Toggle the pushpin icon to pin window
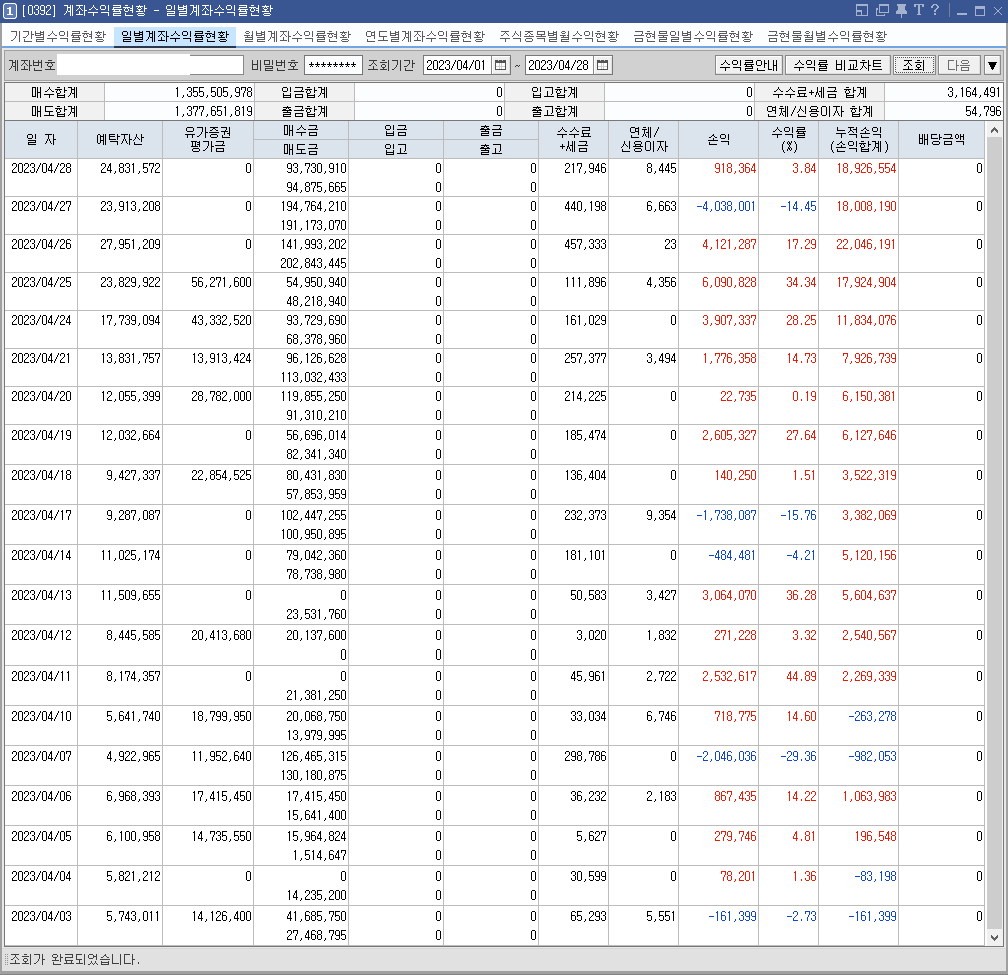The image size is (1008, 975). coord(901,10)
